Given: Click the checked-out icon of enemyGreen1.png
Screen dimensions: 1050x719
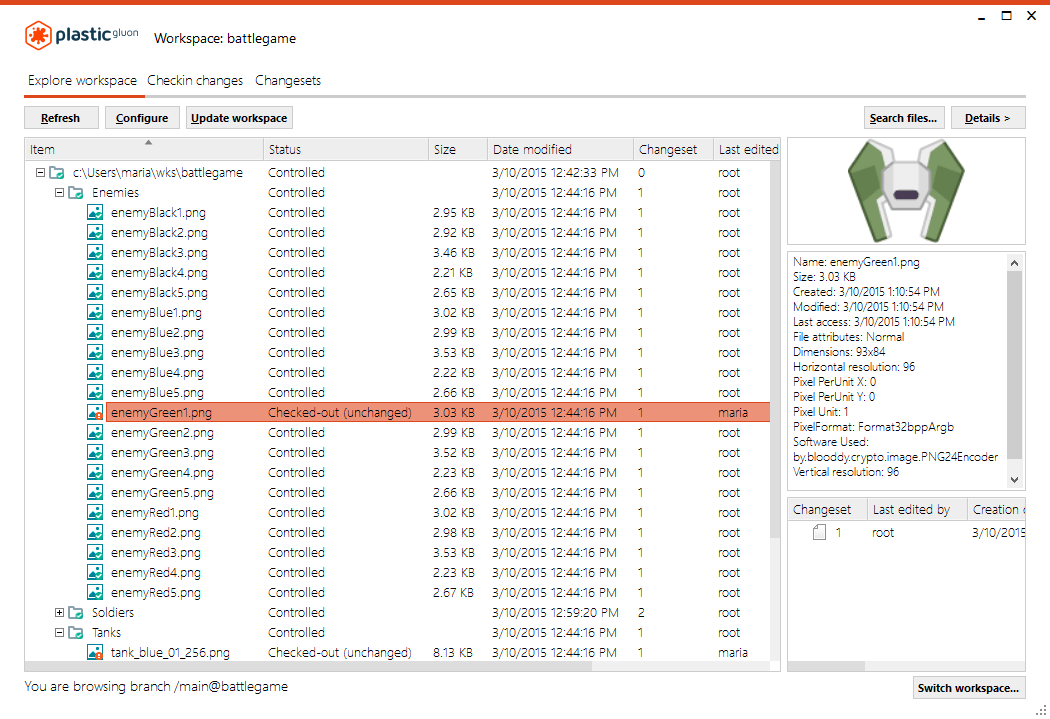Looking at the screenshot, I should click(95, 412).
